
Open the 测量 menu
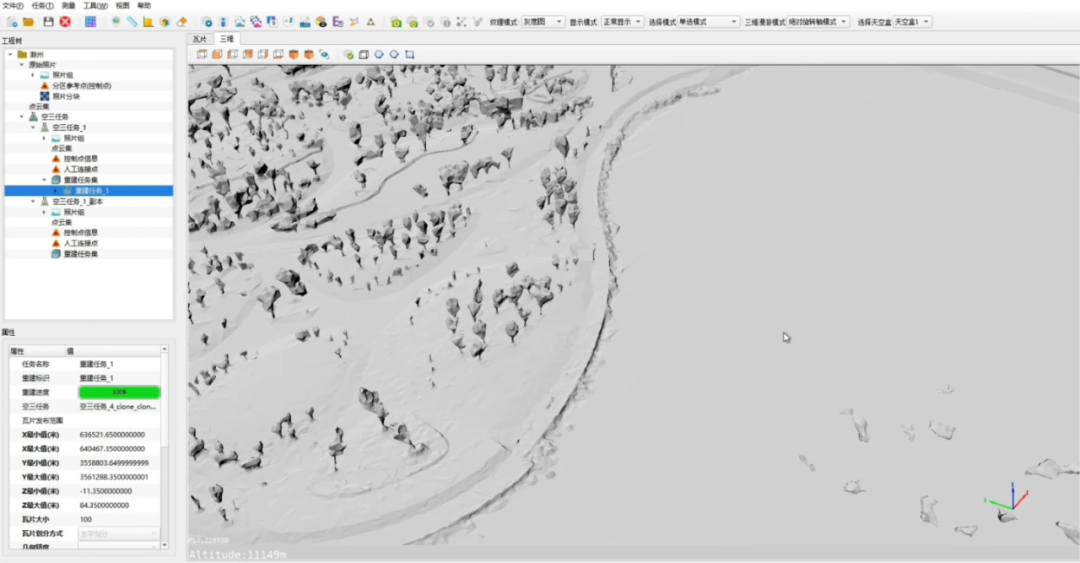(x=69, y=6)
